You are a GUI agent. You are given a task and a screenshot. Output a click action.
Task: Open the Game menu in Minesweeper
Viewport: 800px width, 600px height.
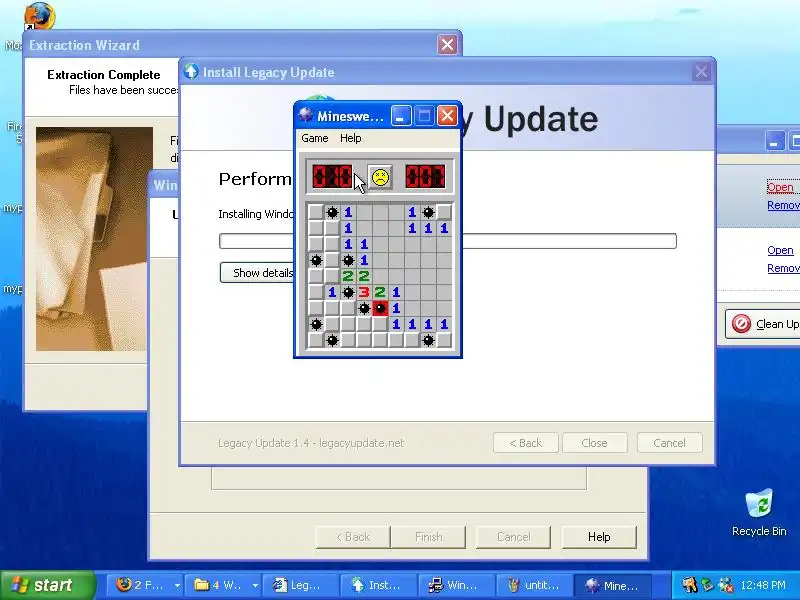click(x=314, y=138)
